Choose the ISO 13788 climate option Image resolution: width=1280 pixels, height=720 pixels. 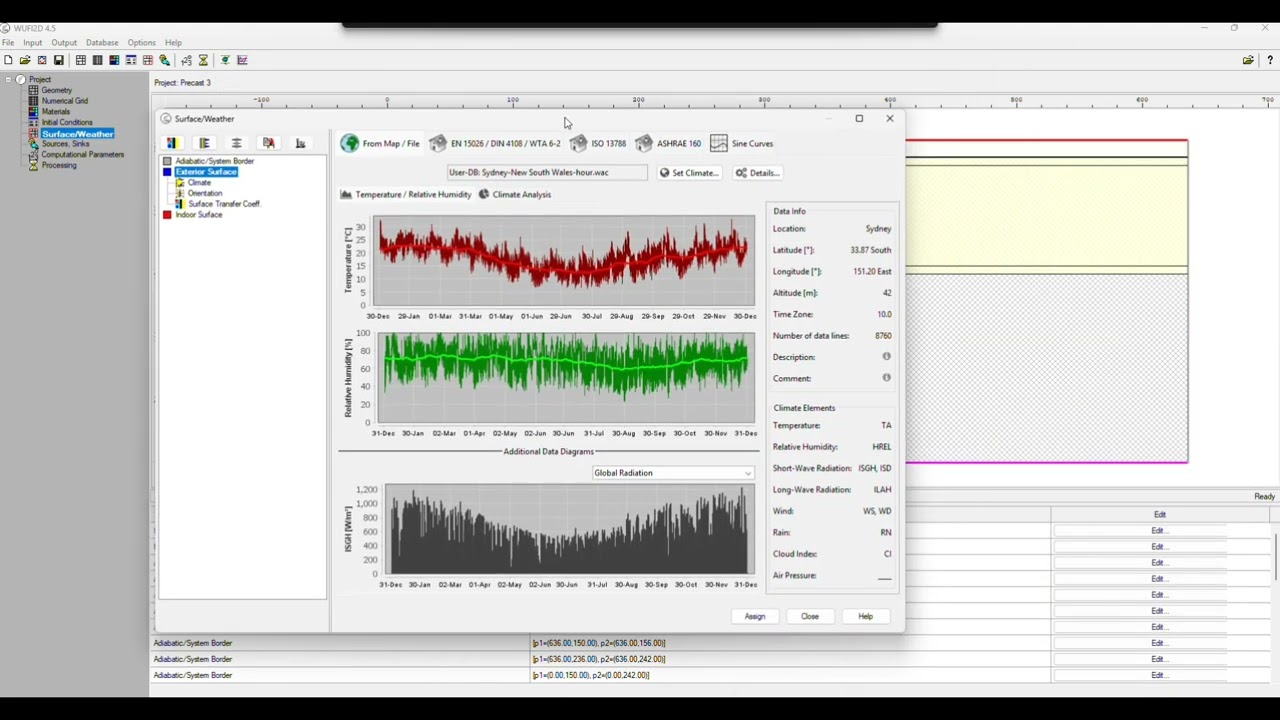598,143
